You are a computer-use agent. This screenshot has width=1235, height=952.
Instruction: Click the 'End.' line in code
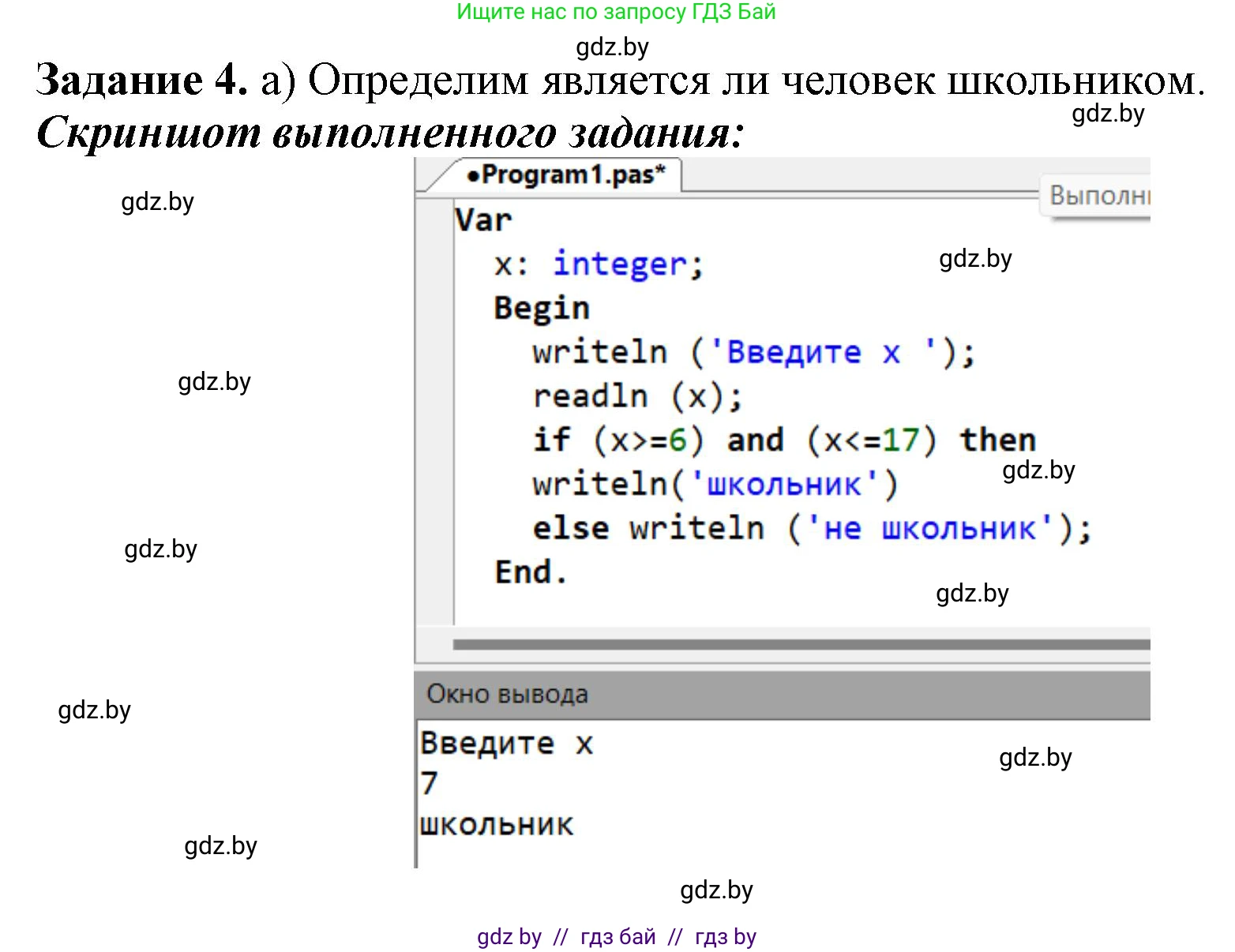tap(531, 572)
